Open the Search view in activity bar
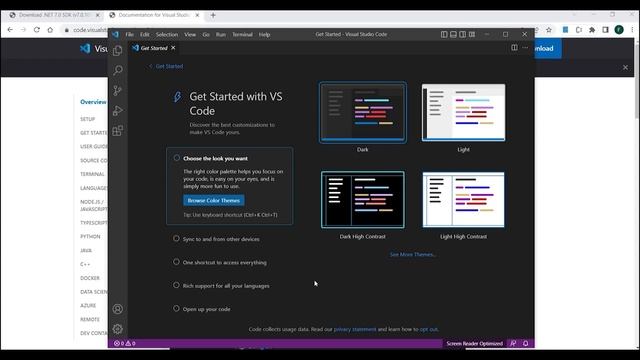640x360 pixels. coord(118,70)
